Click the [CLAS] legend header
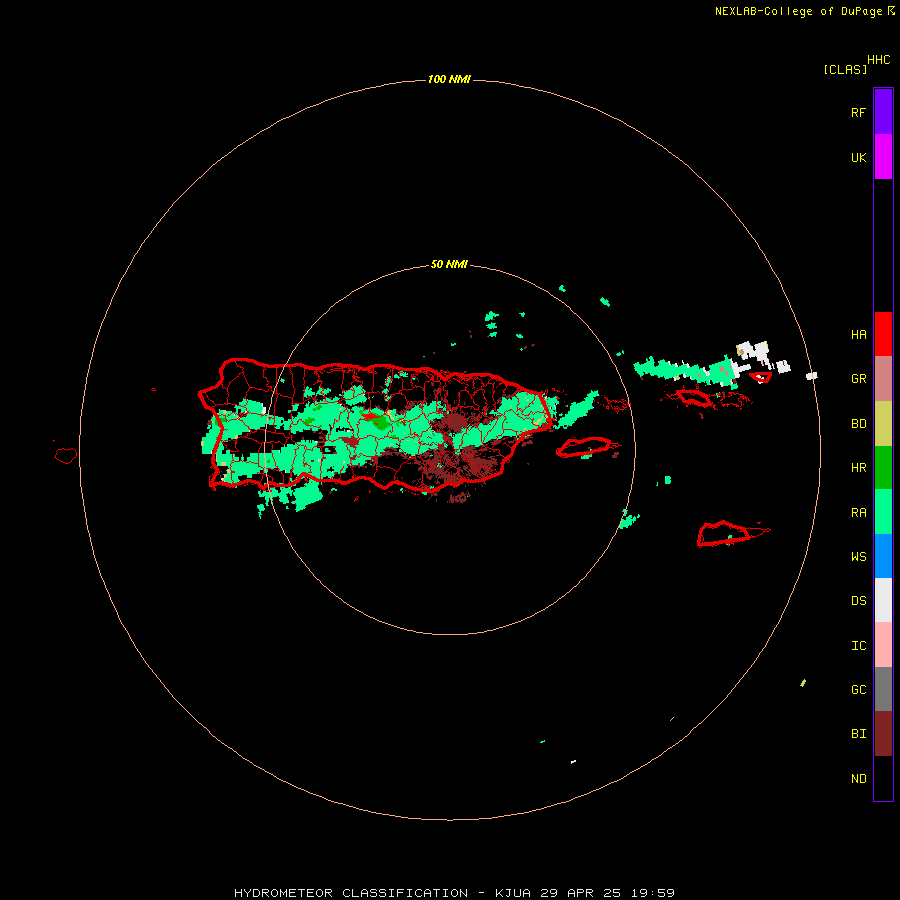The width and height of the screenshot is (900, 900). click(x=845, y=69)
